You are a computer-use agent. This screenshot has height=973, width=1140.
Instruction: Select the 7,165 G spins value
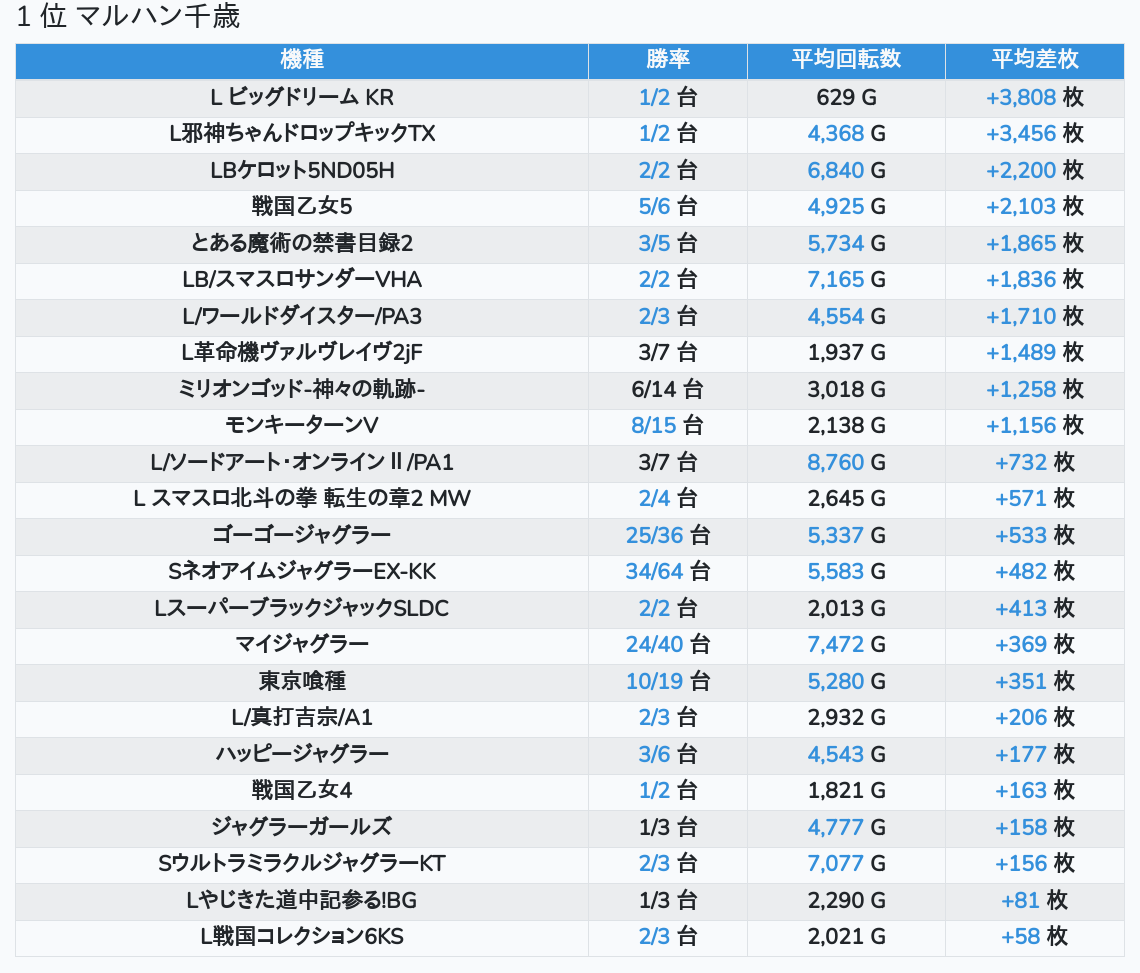[846, 279]
